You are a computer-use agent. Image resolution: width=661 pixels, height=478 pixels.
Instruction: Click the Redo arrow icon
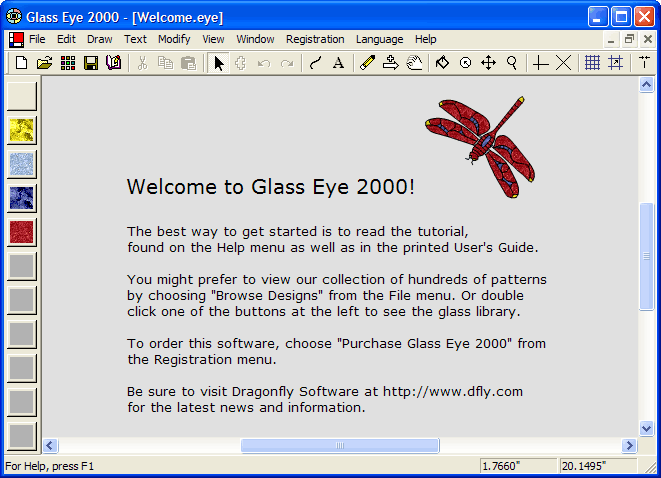[287, 63]
